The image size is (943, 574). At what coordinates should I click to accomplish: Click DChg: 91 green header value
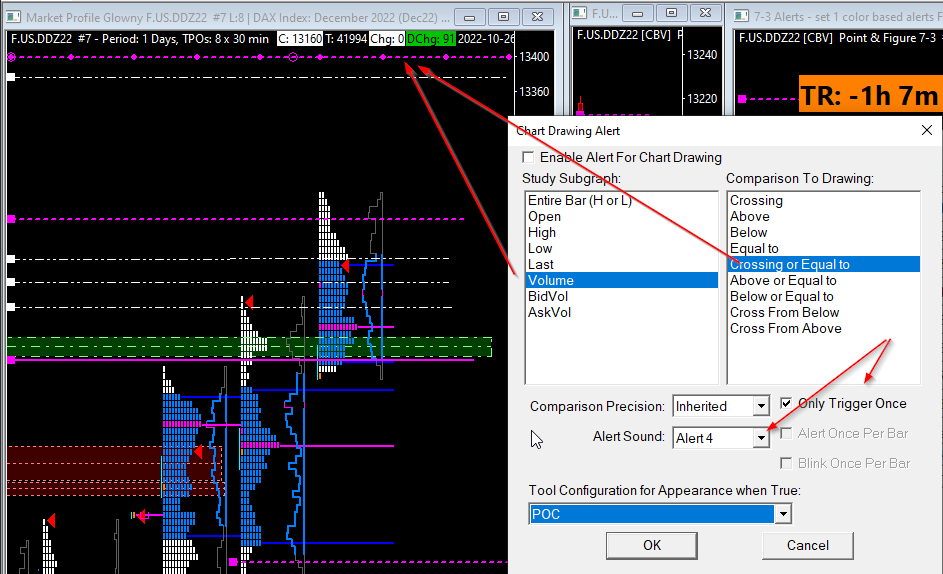point(431,39)
